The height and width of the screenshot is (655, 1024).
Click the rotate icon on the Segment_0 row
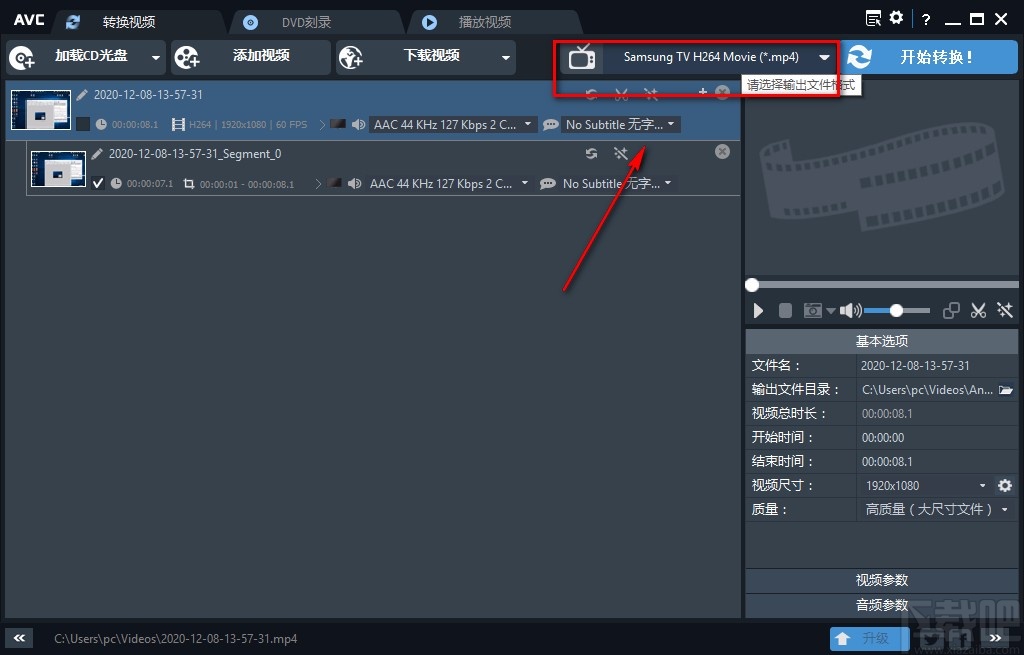pyautogui.click(x=591, y=154)
